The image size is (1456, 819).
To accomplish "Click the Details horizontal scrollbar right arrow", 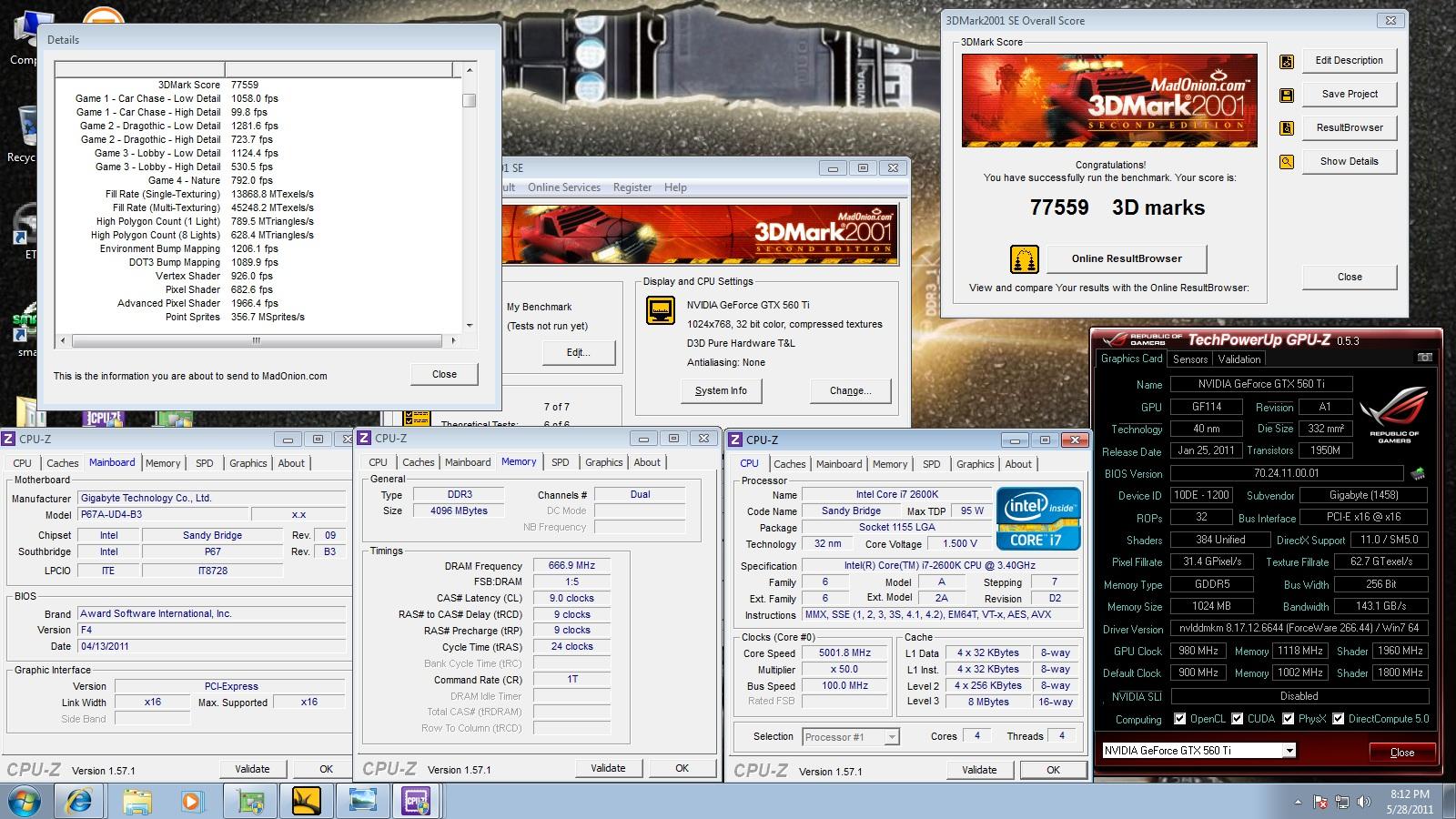I will [453, 340].
